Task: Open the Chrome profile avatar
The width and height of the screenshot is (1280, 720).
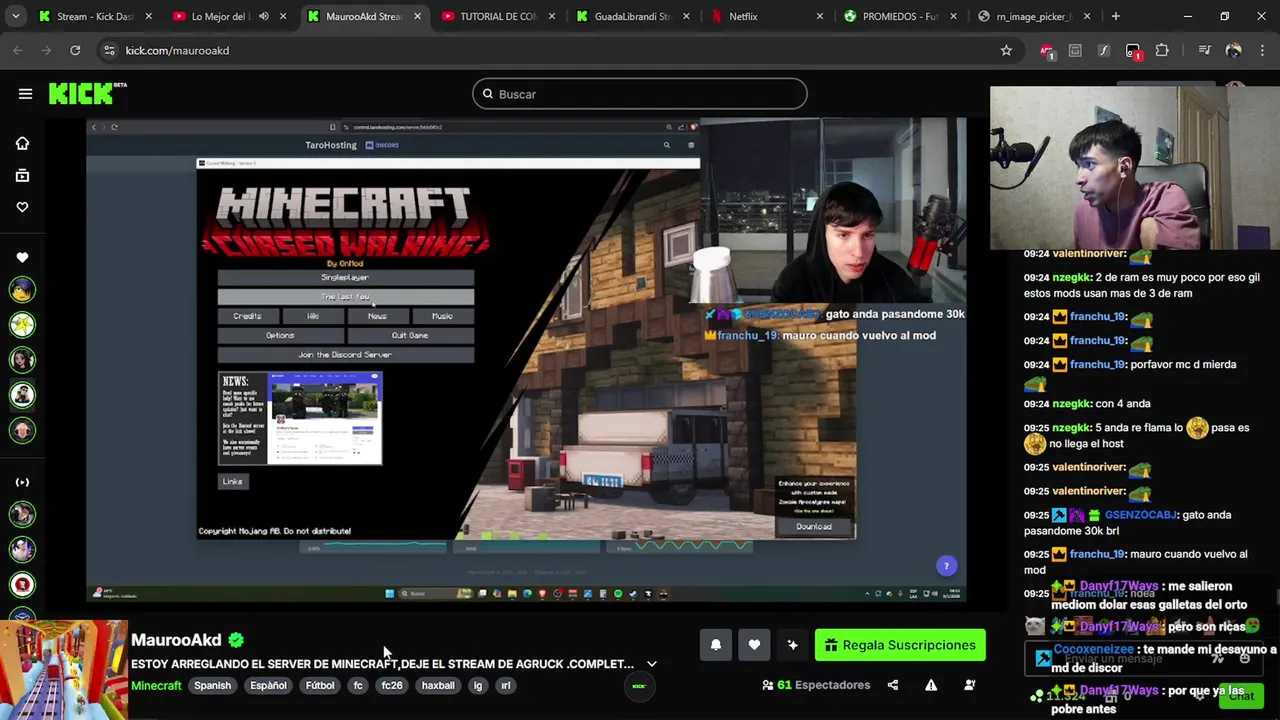Action: [x=1233, y=50]
